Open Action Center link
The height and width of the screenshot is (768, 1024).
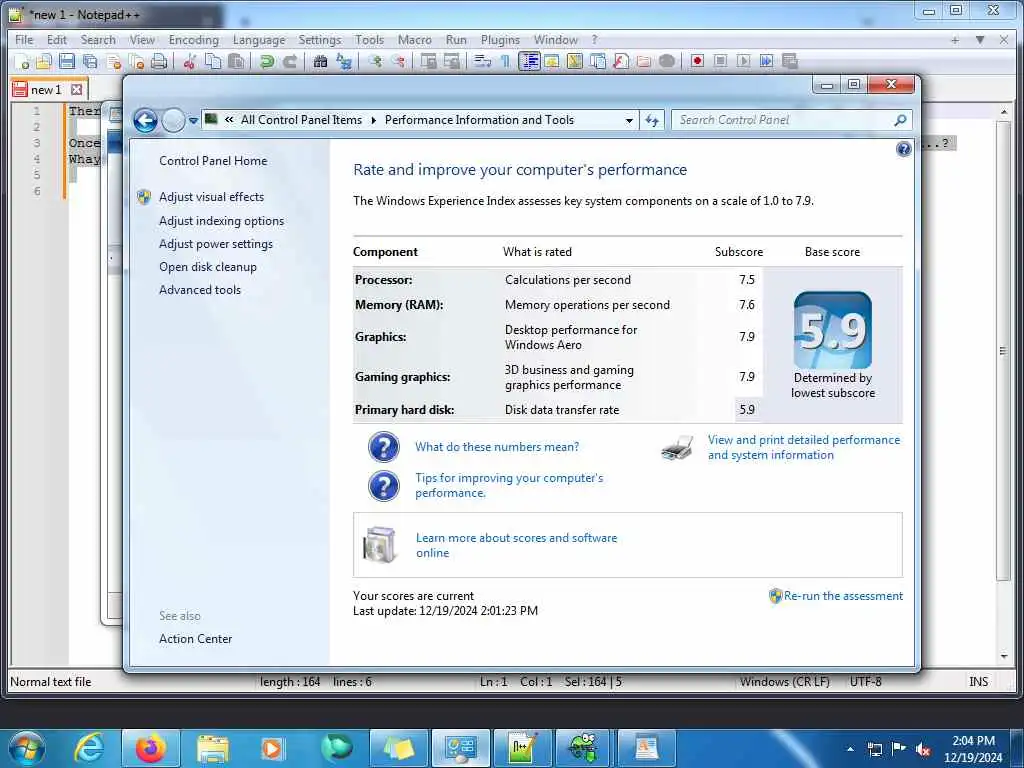pos(195,639)
